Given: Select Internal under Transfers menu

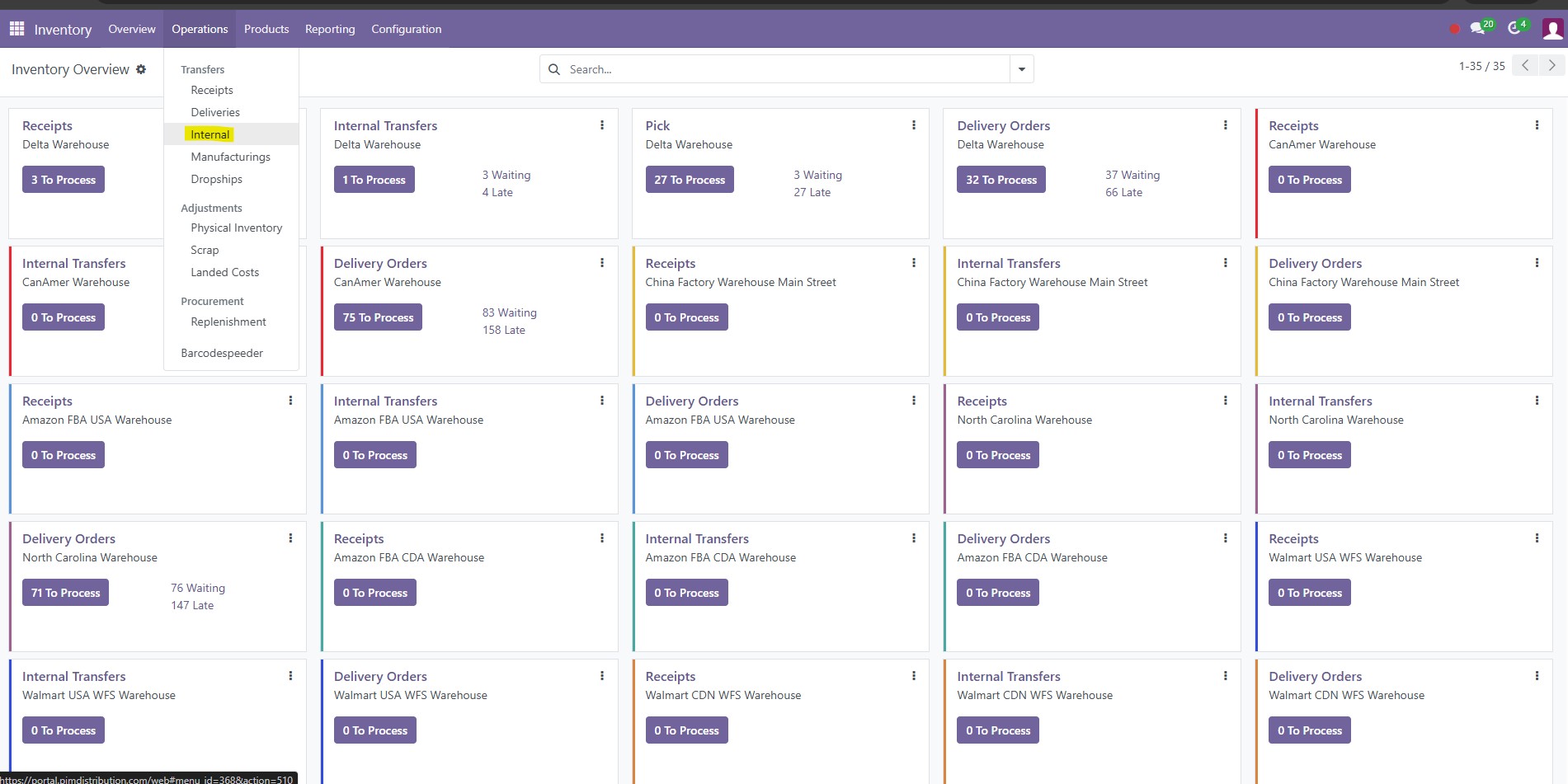Looking at the screenshot, I should point(210,134).
